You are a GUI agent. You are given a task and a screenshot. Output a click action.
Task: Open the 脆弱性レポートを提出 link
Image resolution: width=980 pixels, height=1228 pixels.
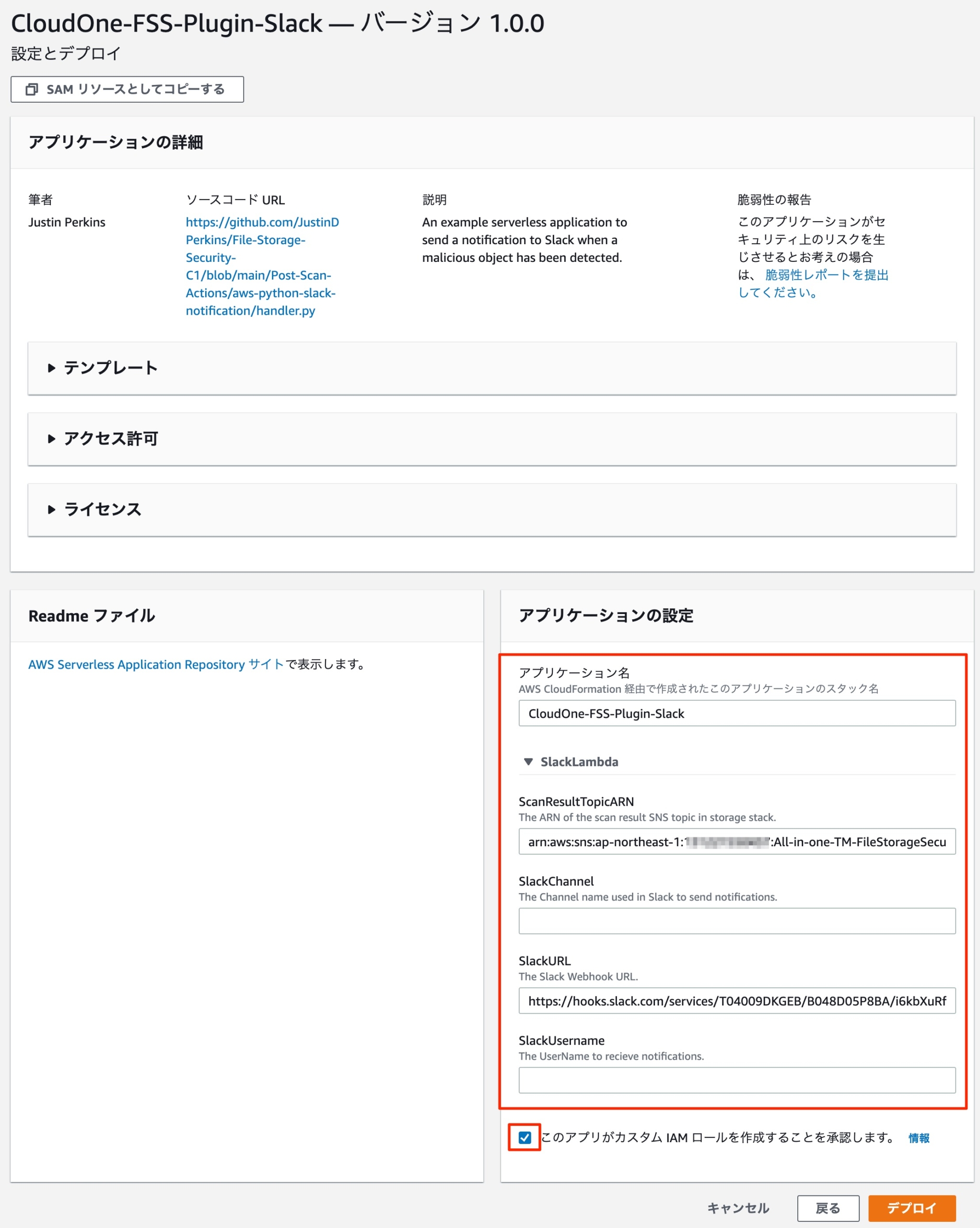(x=813, y=283)
